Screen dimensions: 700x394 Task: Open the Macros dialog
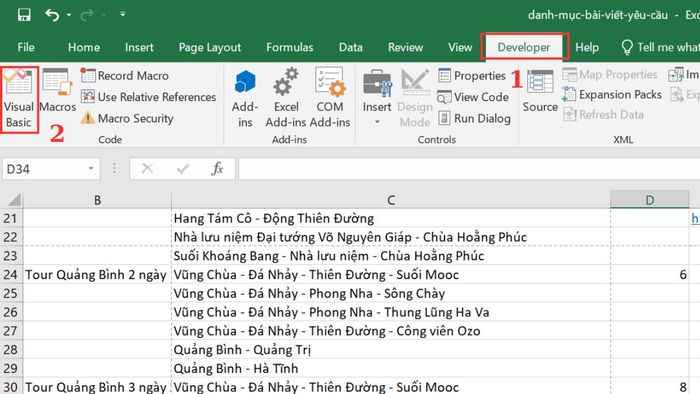(58, 91)
